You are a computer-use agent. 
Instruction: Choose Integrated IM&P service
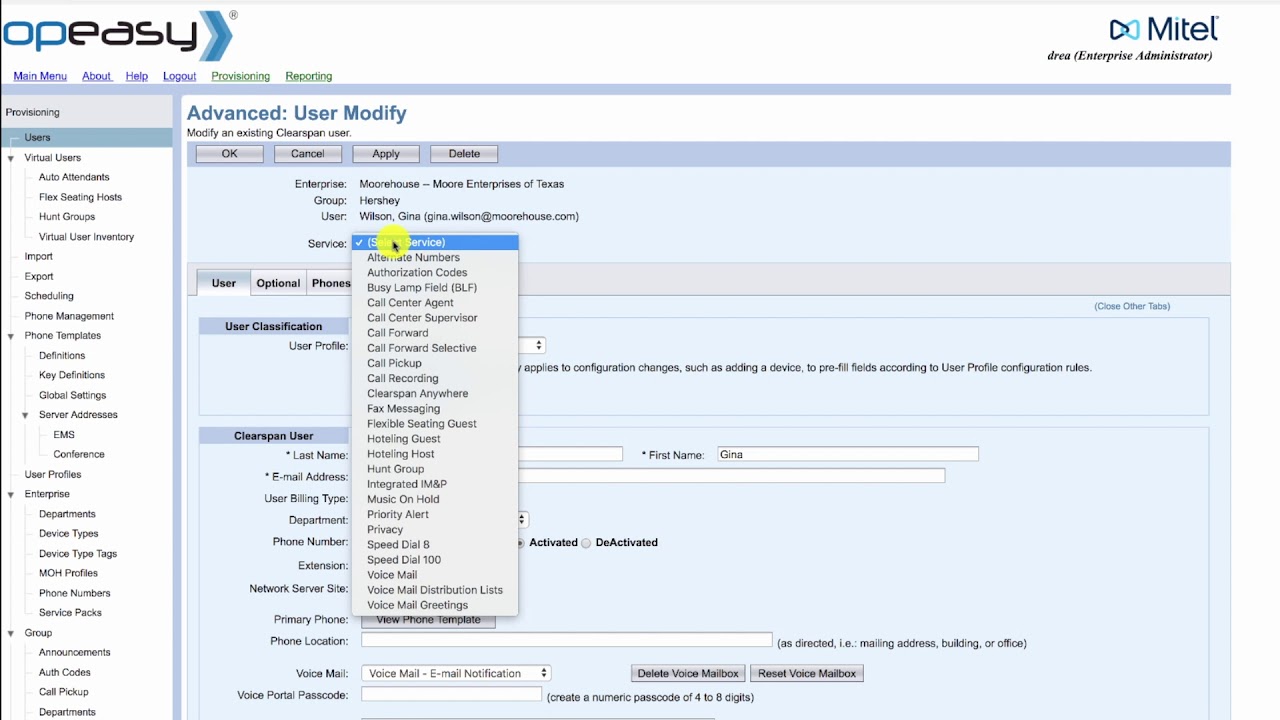(x=435, y=484)
